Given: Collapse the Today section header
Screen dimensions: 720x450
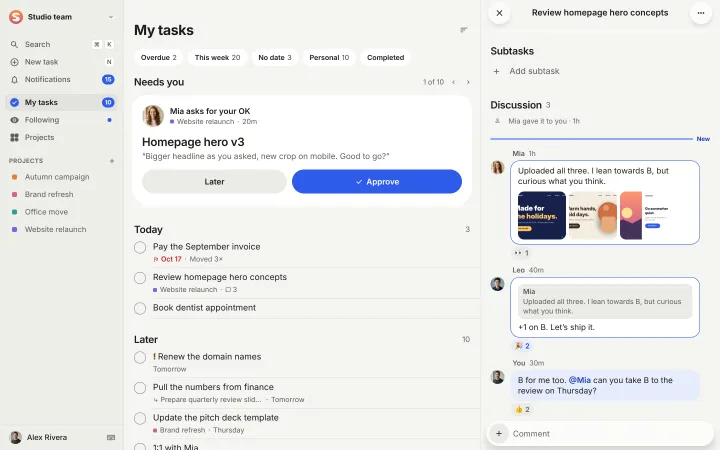Looking at the screenshot, I should click(x=148, y=230).
